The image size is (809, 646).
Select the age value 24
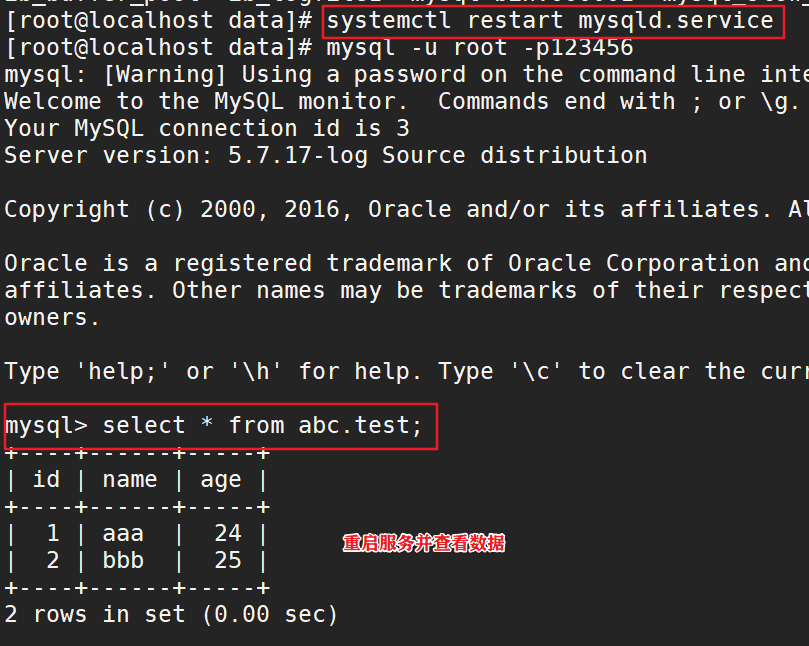point(228,534)
